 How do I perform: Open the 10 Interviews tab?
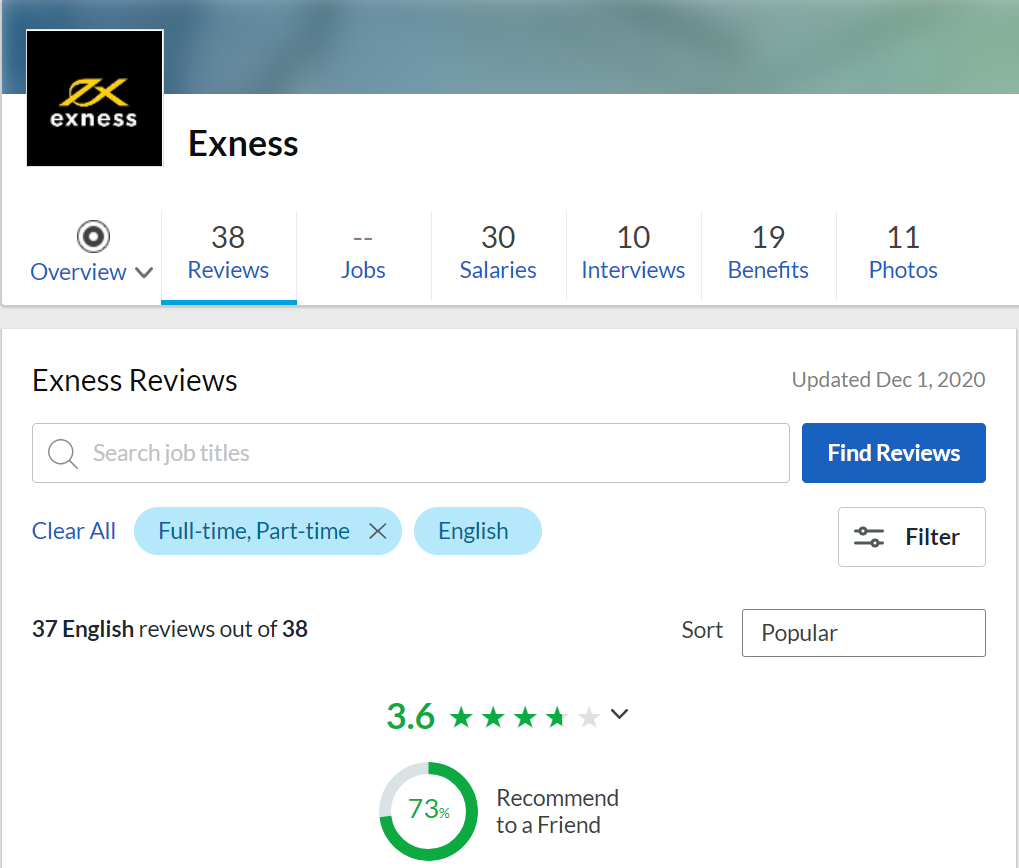[633, 253]
